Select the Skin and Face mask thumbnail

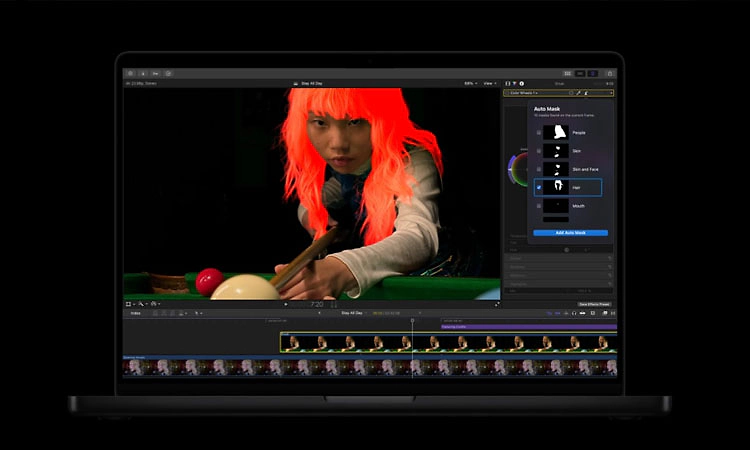(x=556, y=169)
